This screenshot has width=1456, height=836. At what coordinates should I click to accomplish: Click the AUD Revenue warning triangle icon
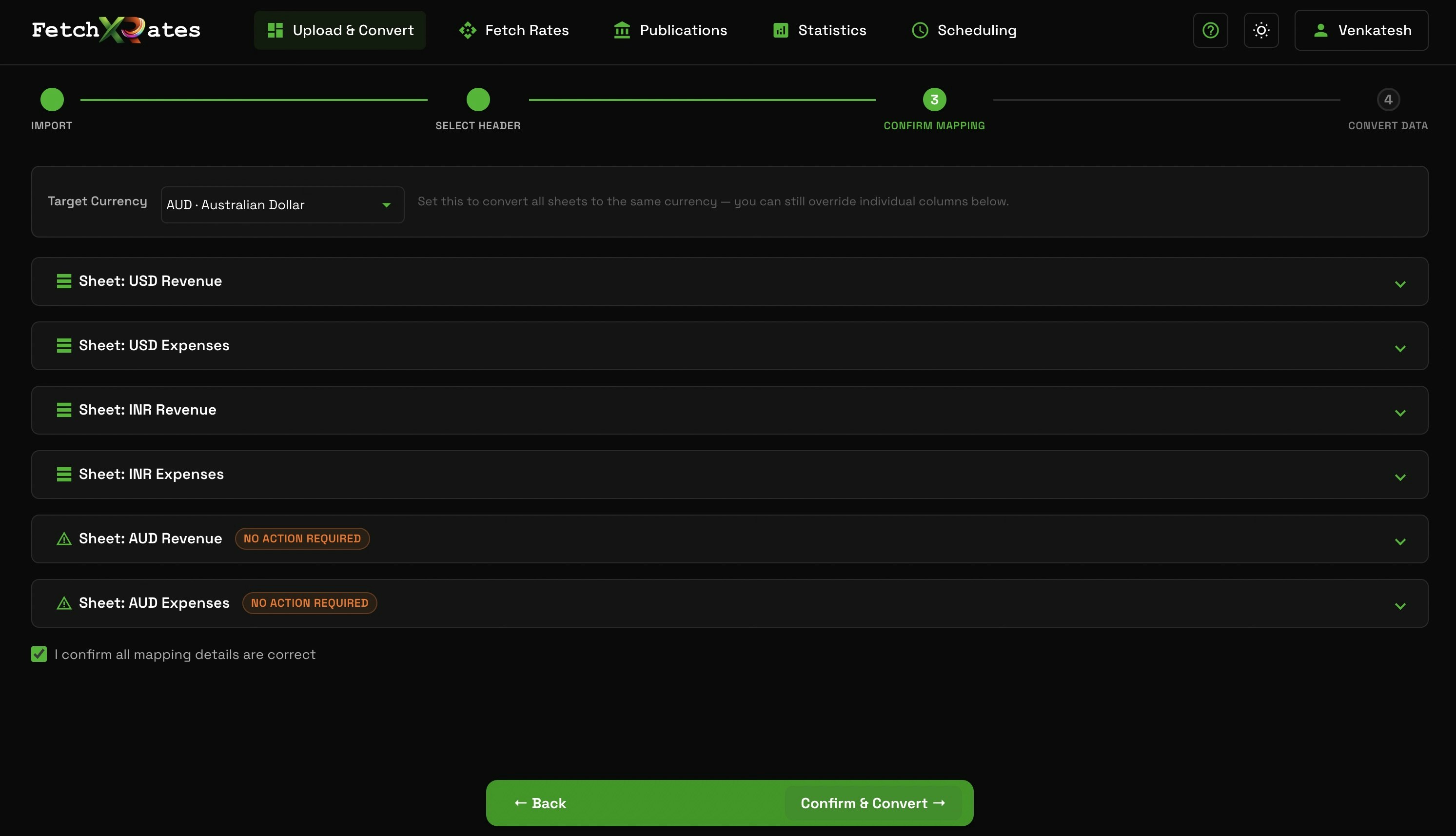(x=64, y=538)
